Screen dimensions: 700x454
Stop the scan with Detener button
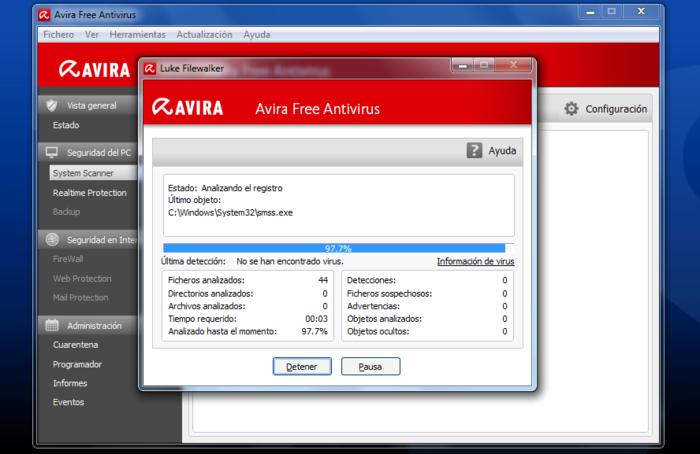(302, 367)
